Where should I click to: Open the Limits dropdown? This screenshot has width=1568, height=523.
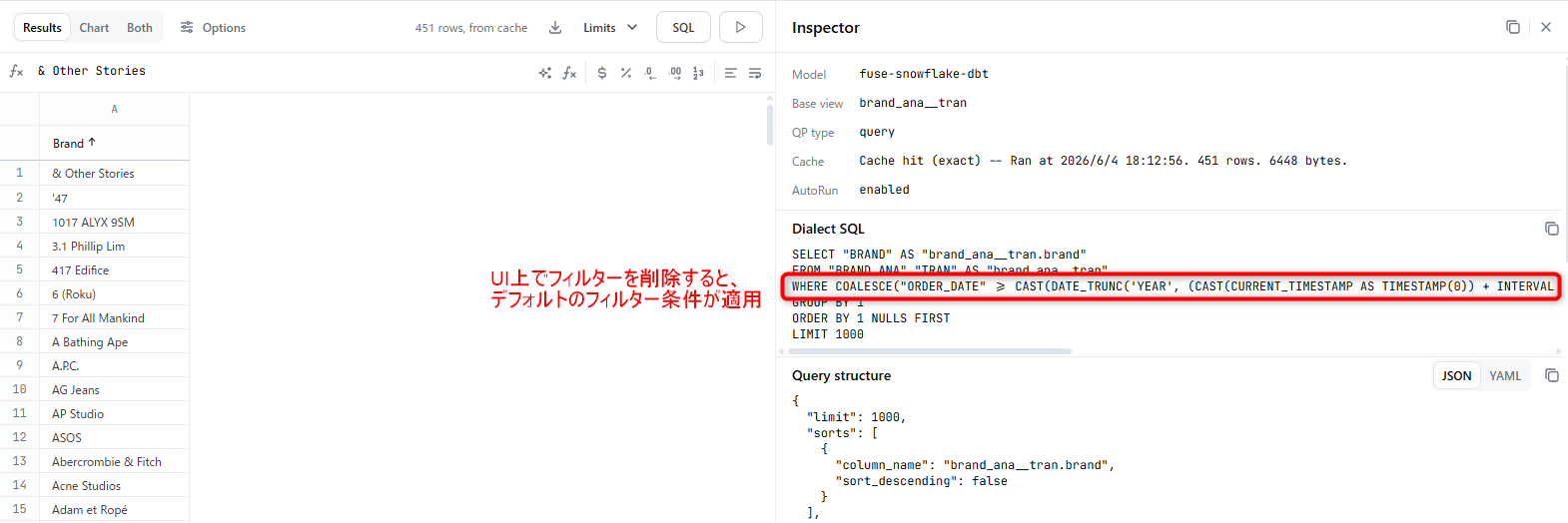tap(610, 28)
